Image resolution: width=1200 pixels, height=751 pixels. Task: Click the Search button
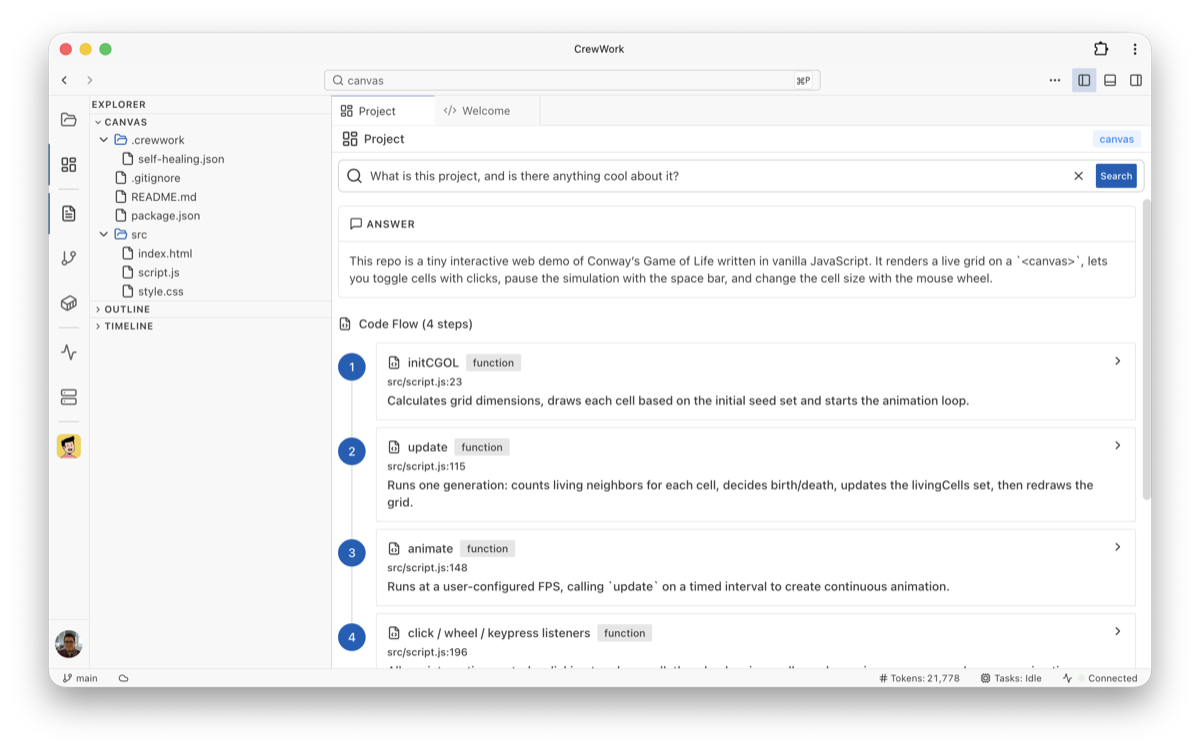[1116, 176]
